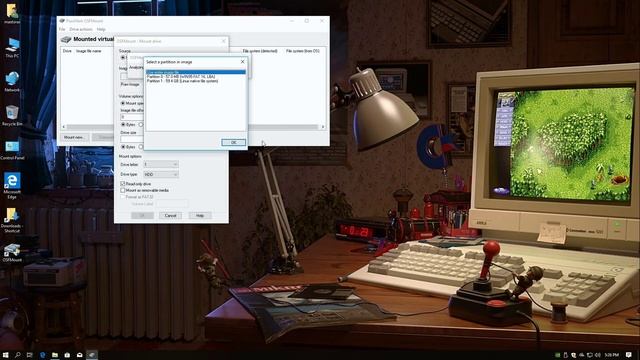Open the Drive type HDD dropdown
640x360 pixels.
coord(161,174)
